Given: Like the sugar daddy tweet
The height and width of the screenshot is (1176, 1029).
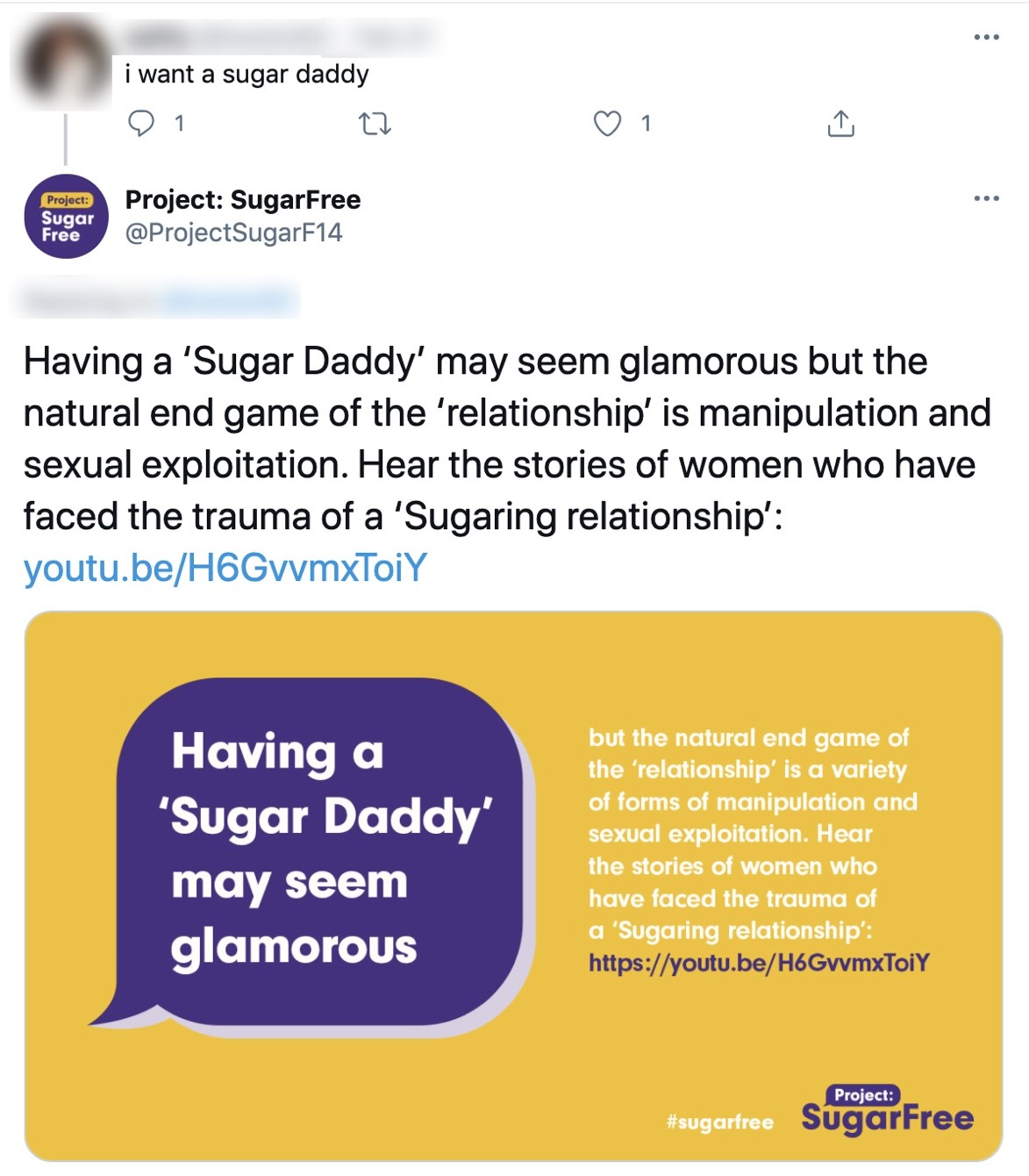Looking at the screenshot, I should 607,124.
